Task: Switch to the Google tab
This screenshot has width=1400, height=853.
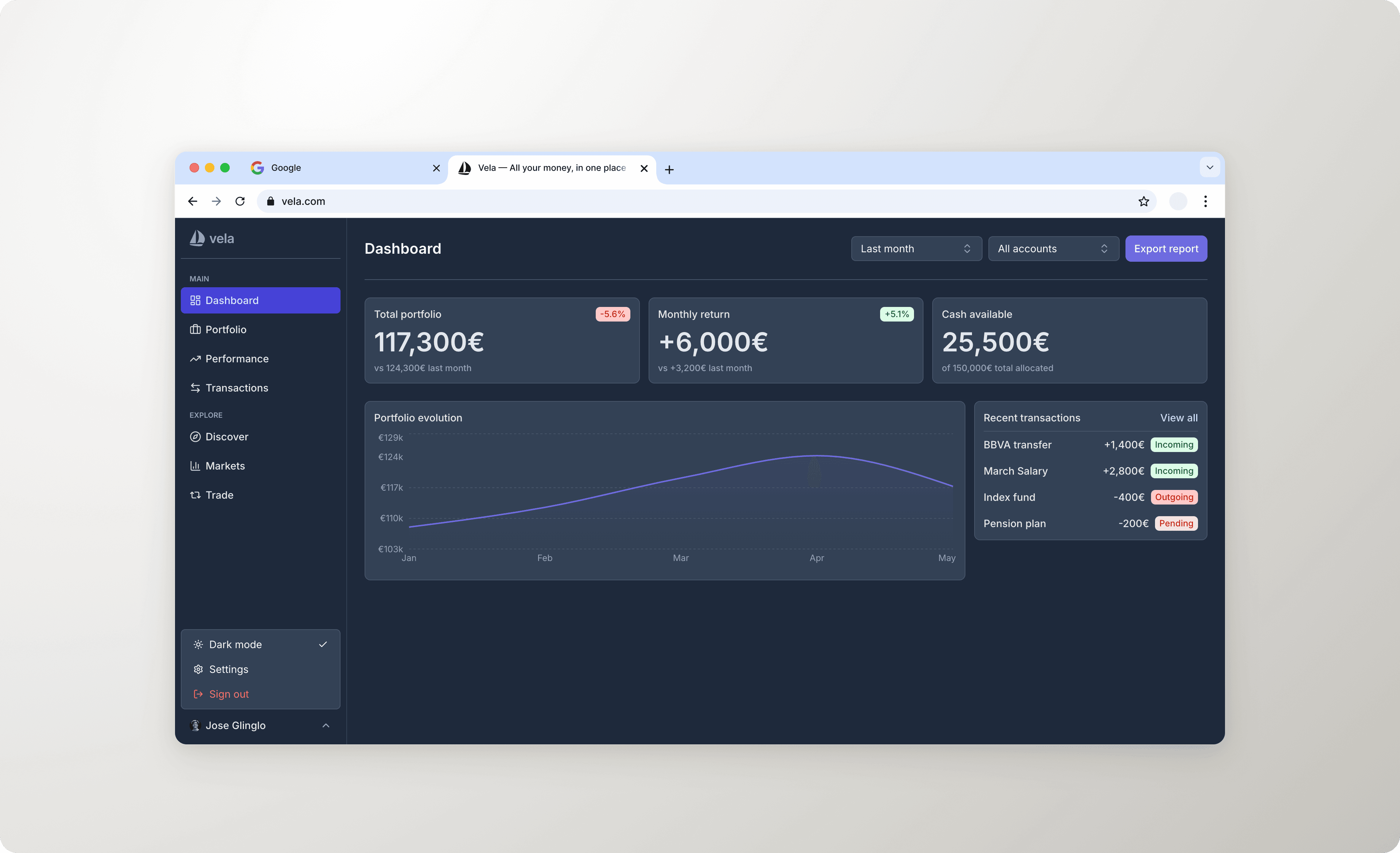Action: tap(345, 168)
